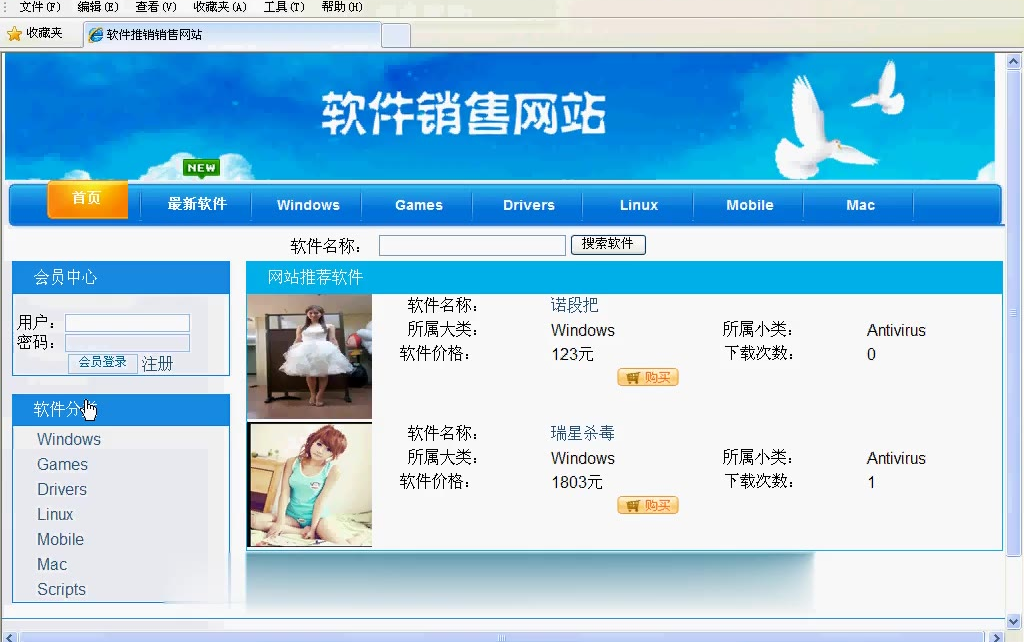The image size is (1024, 642).
Task: Open Drivers in top navigation bar
Action: [x=529, y=205]
